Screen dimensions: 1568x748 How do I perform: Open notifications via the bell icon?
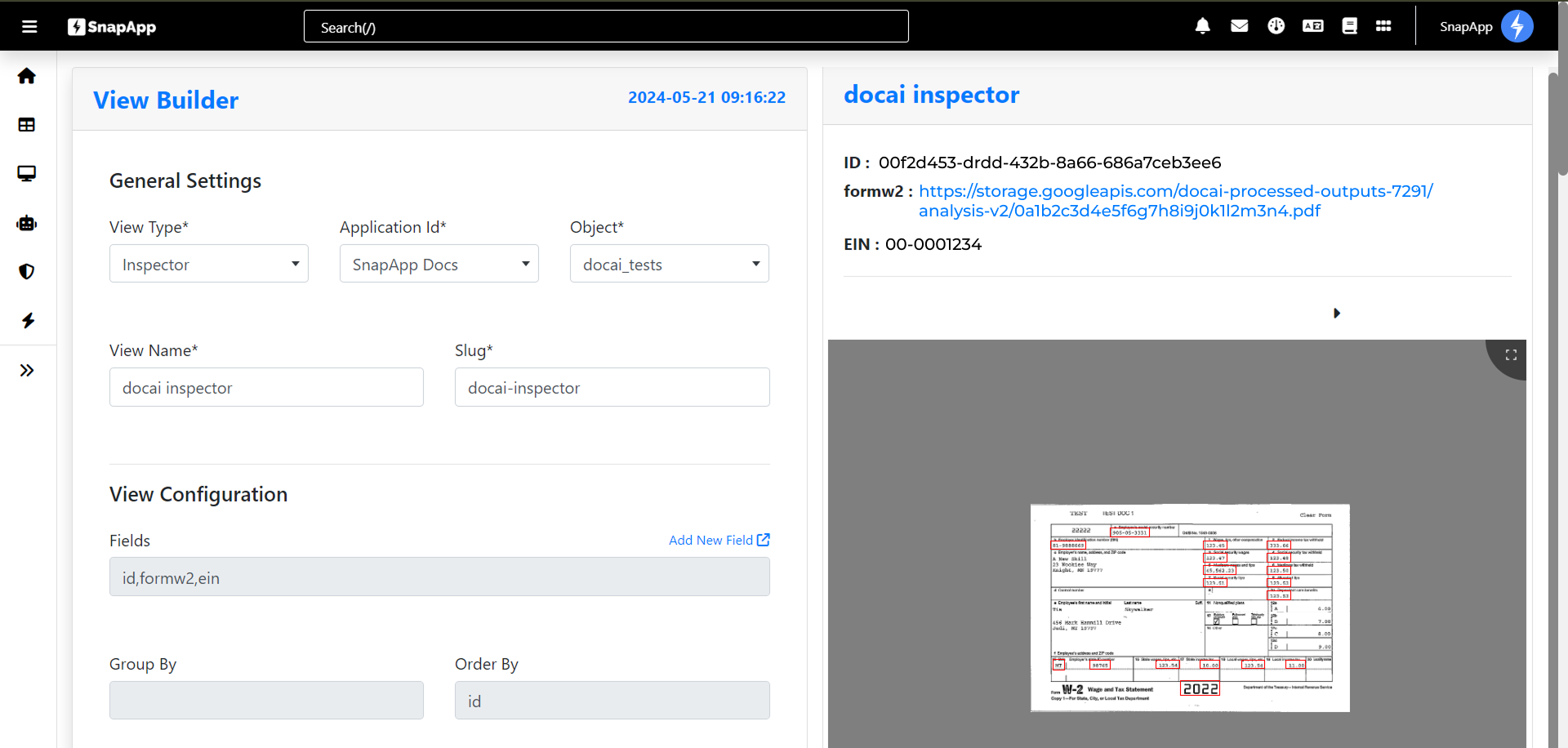point(1202,25)
